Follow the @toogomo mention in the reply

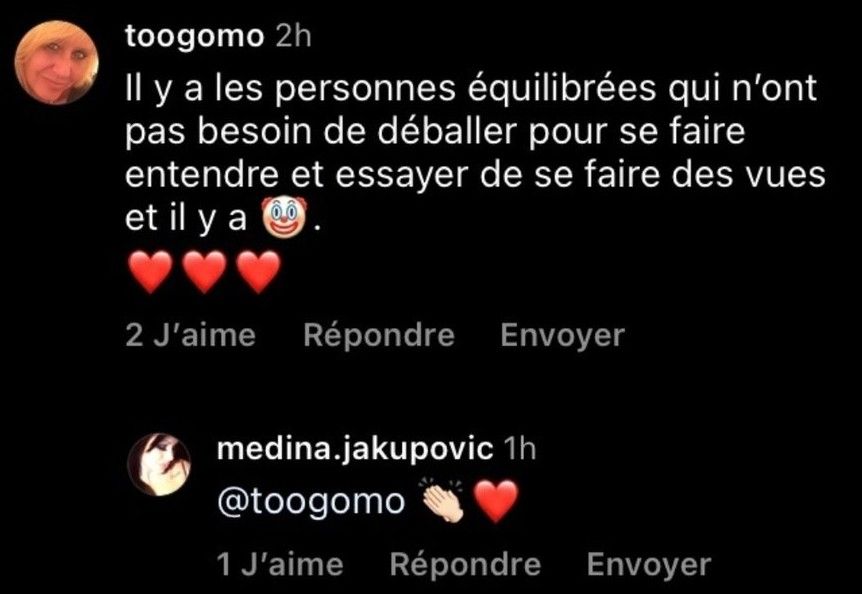[311, 501]
